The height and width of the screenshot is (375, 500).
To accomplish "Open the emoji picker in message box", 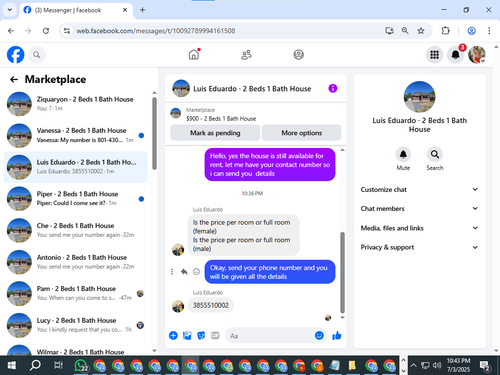I will (319, 335).
